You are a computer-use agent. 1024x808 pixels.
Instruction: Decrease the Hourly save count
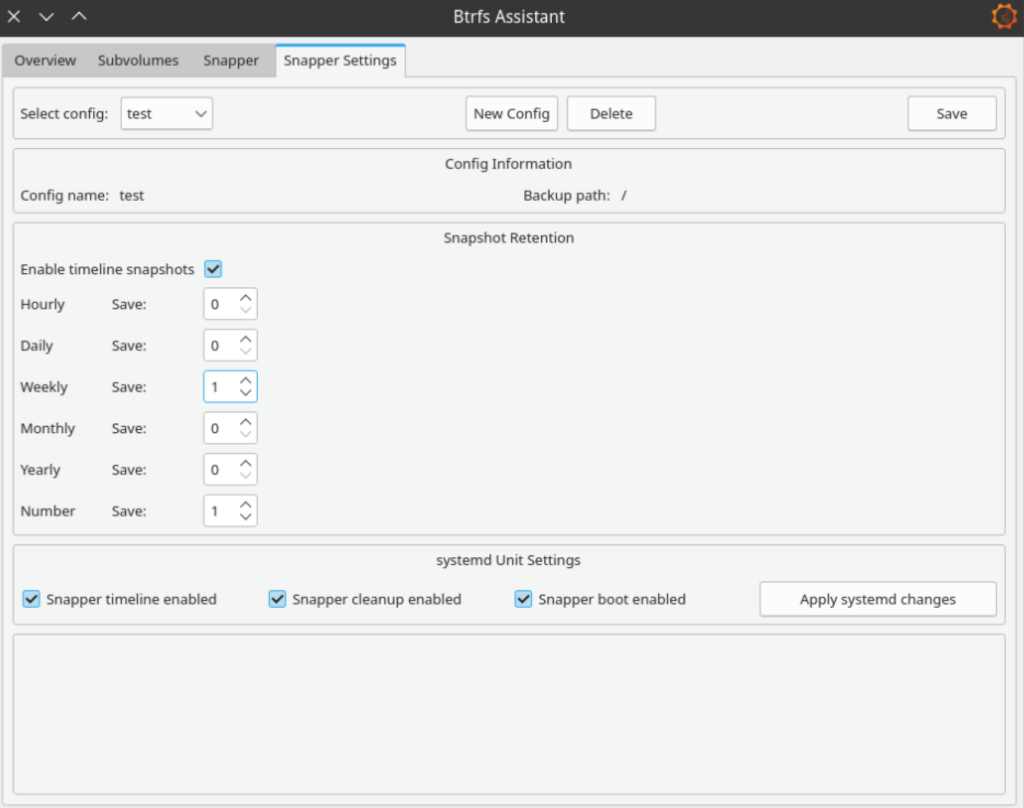246,310
